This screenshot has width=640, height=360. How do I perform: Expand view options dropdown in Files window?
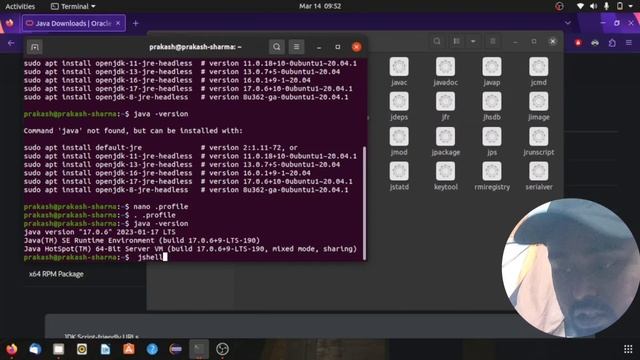click(x=473, y=41)
